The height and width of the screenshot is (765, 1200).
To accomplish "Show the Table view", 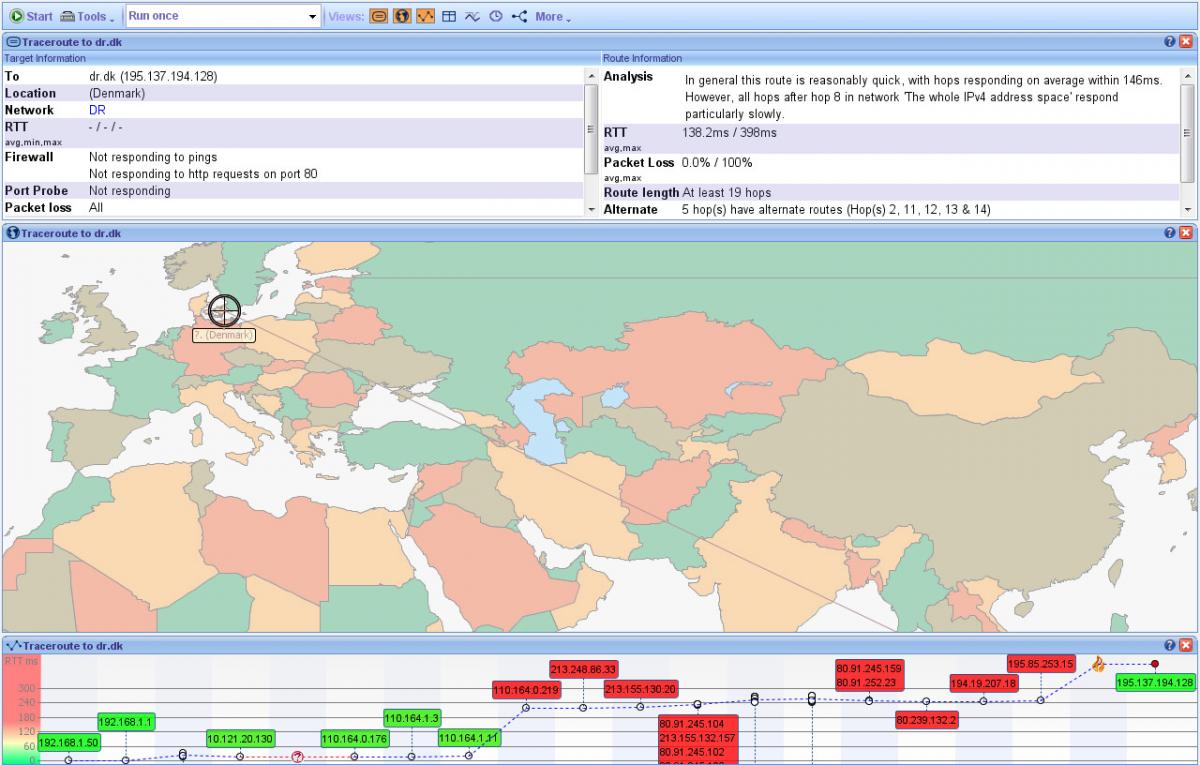I will 449,16.
